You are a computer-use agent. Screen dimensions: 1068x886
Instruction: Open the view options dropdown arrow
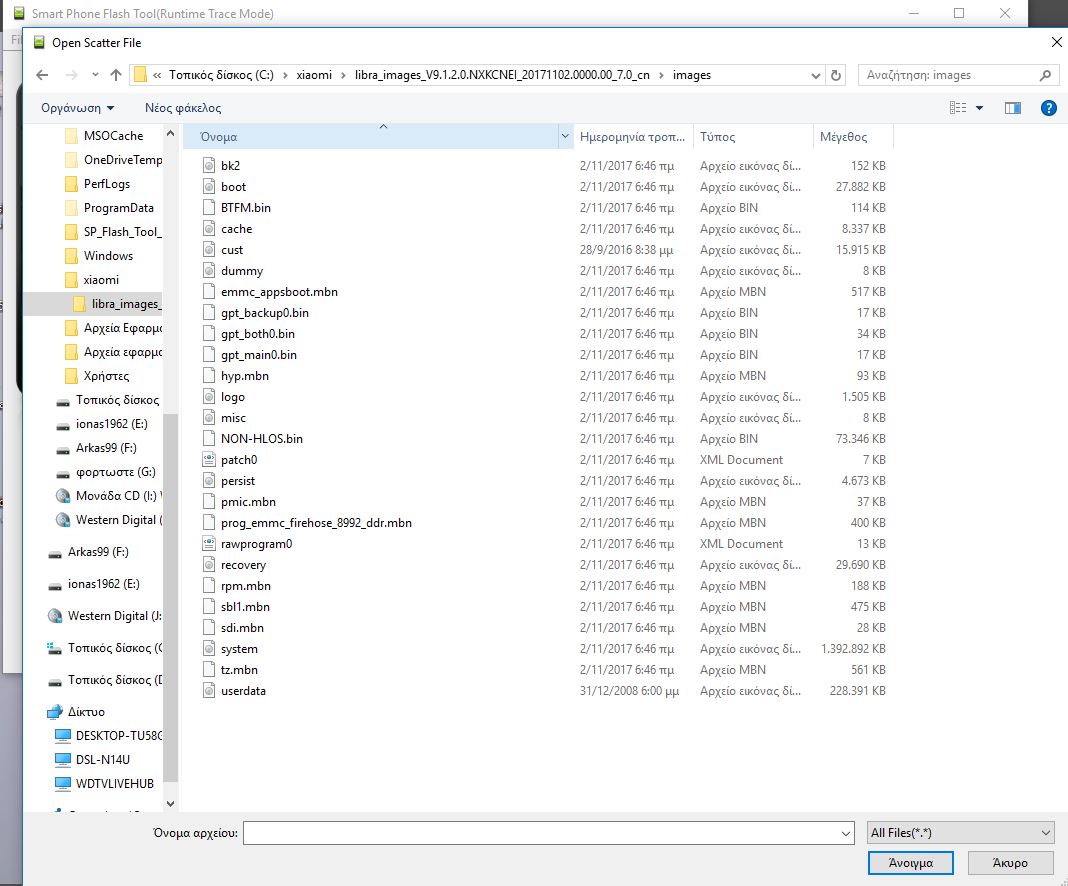click(980, 108)
